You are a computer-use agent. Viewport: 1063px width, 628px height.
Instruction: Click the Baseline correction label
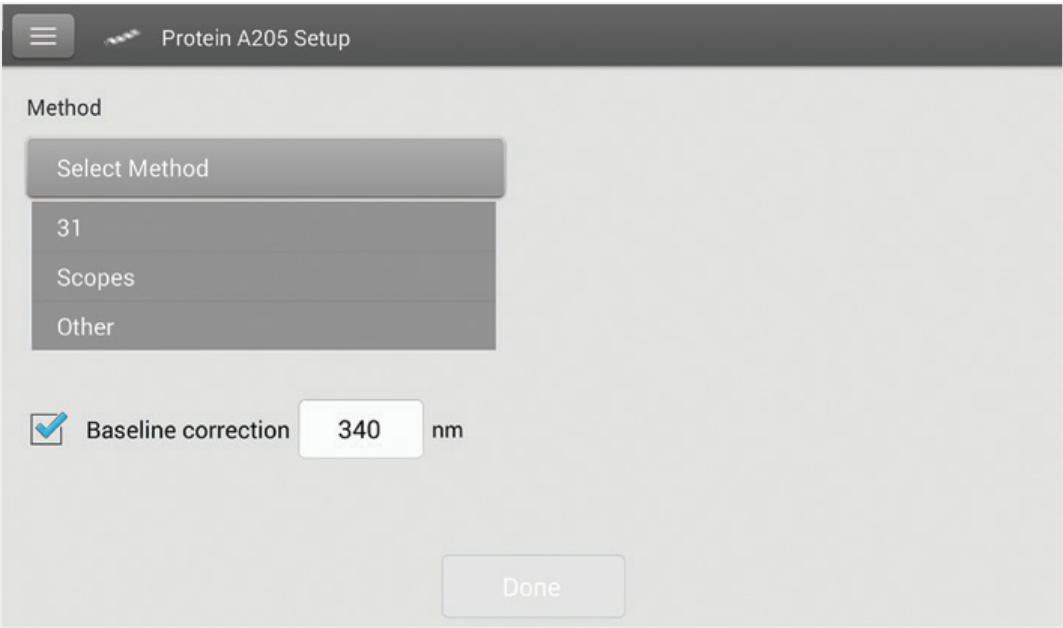[x=188, y=430]
